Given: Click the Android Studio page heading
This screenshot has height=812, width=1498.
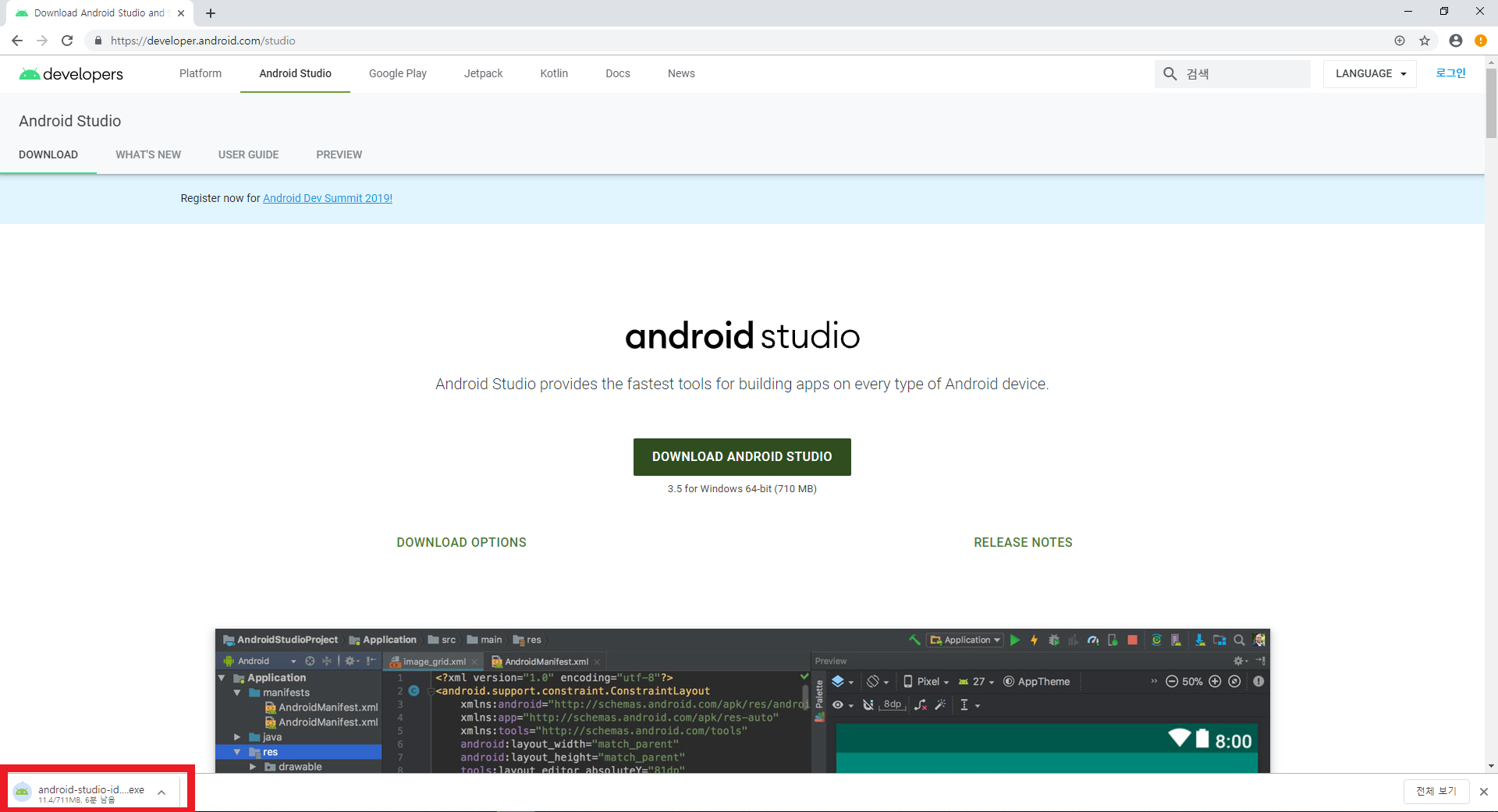Looking at the screenshot, I should (x=70, y=121).
